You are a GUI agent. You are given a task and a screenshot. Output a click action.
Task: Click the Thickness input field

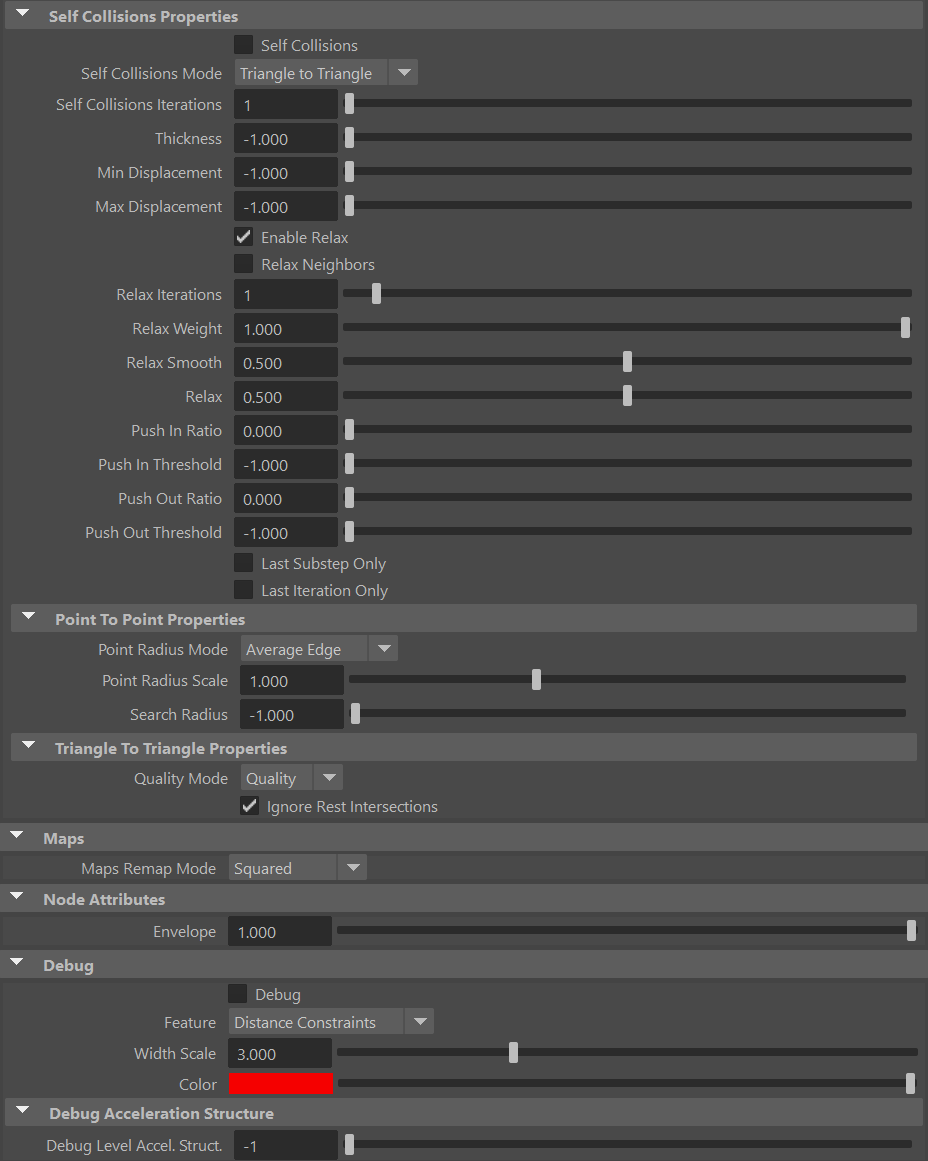(x=285, y=138)
